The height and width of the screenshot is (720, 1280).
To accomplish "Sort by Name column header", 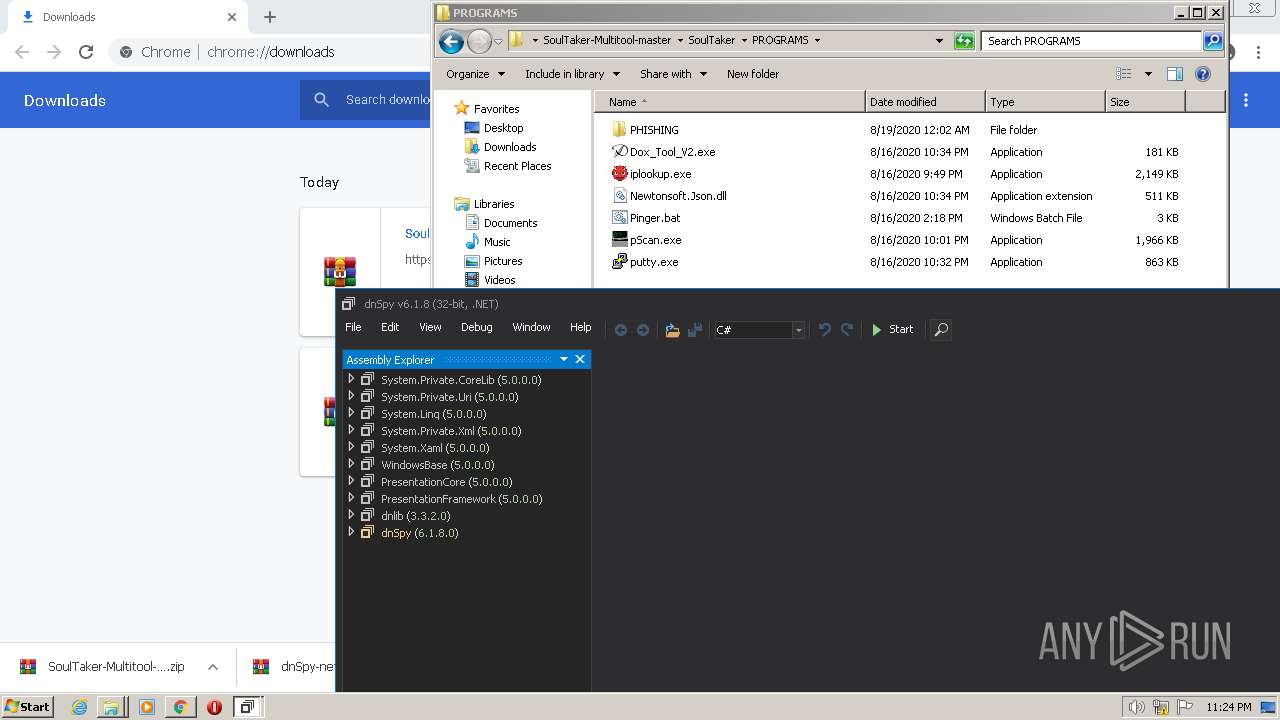I will click(x=730, y=102).
